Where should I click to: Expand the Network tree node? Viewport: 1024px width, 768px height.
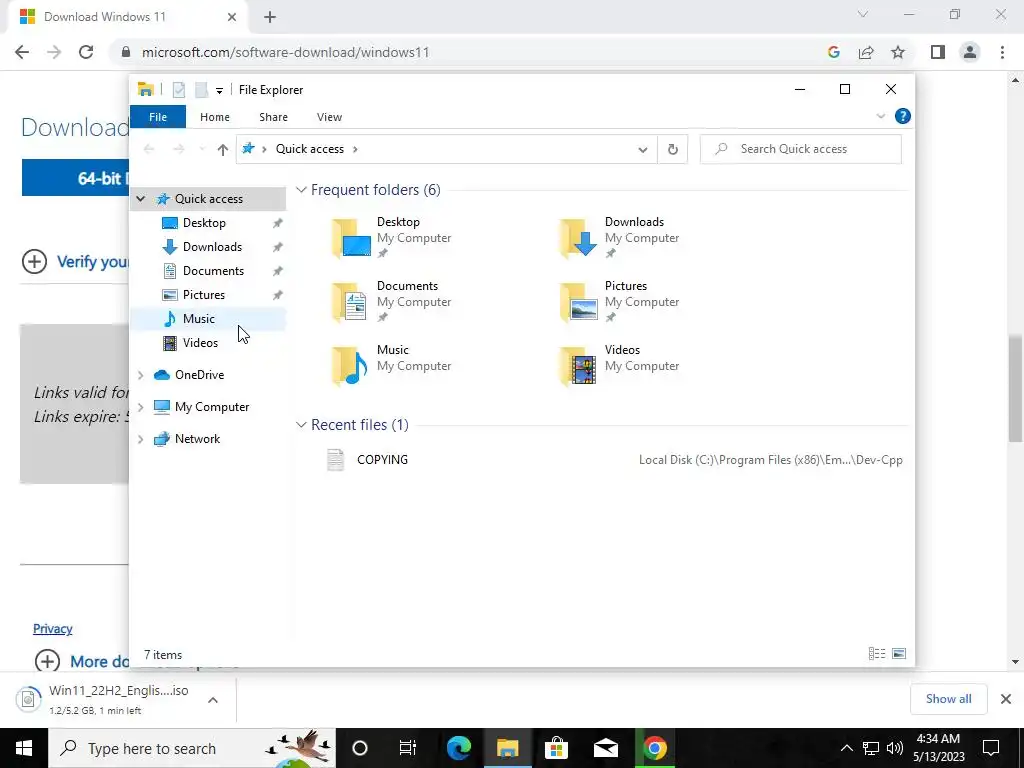click(x=140, y=439)
